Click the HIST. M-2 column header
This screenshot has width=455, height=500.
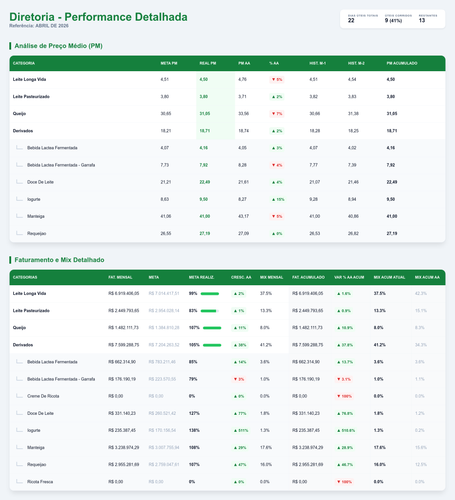pyautogui.click(x=356, y=63)
